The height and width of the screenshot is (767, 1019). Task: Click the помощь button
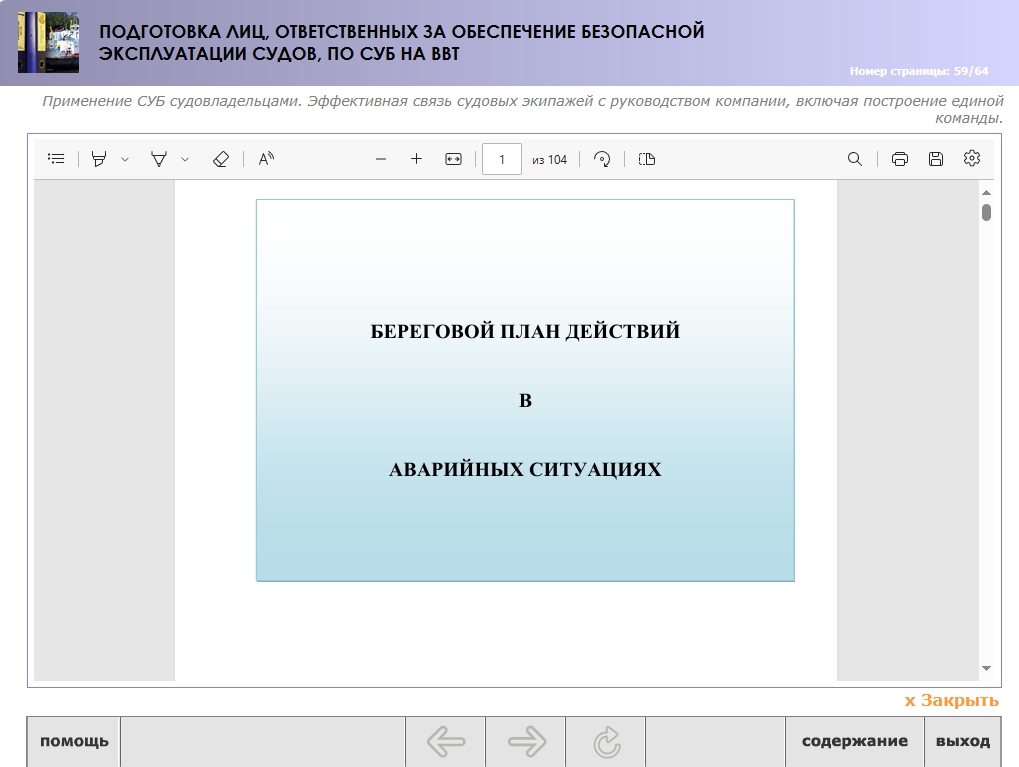coord(74,741)
